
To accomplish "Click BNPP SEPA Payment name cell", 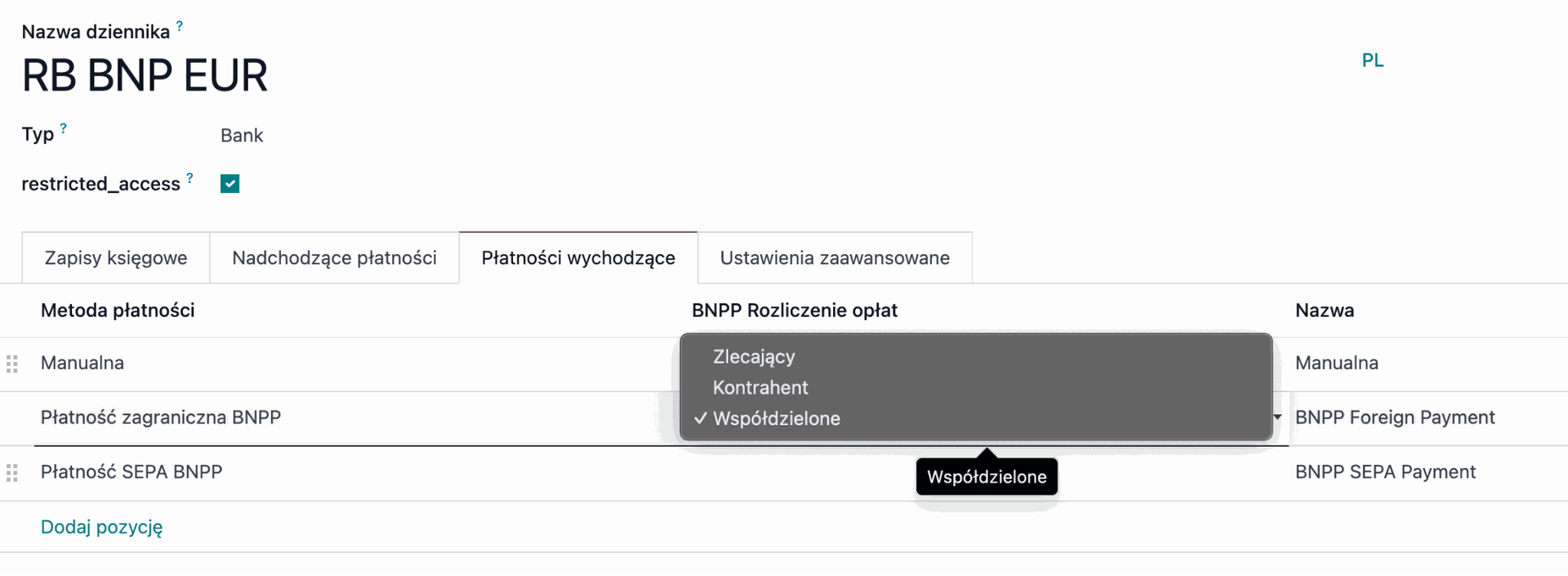I will point(1385,472).
